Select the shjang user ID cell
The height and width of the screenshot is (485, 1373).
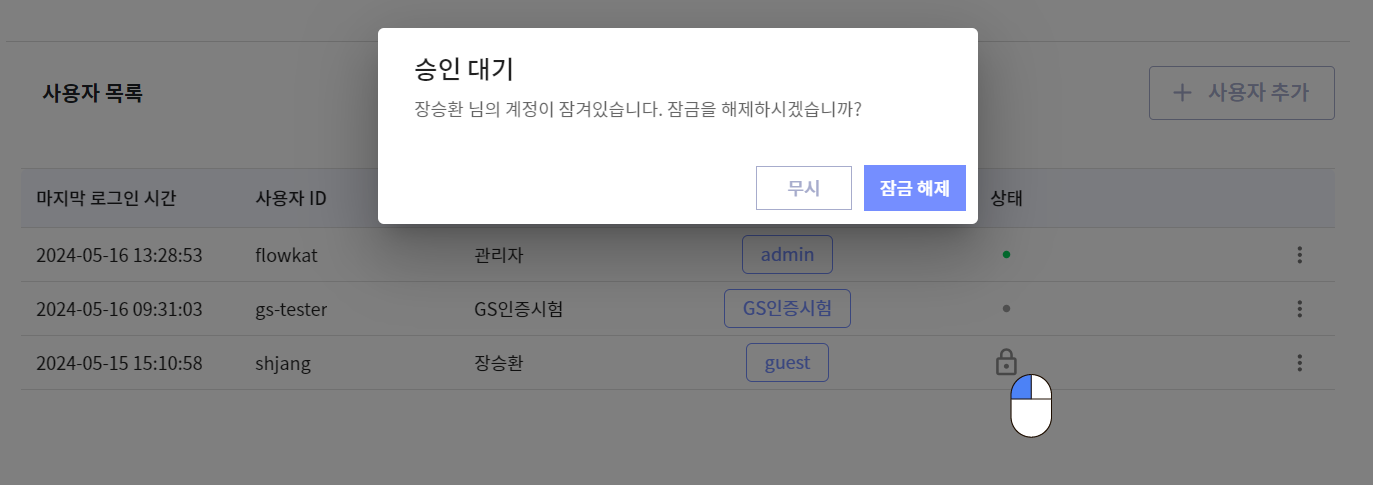click(x=283, y=363)
